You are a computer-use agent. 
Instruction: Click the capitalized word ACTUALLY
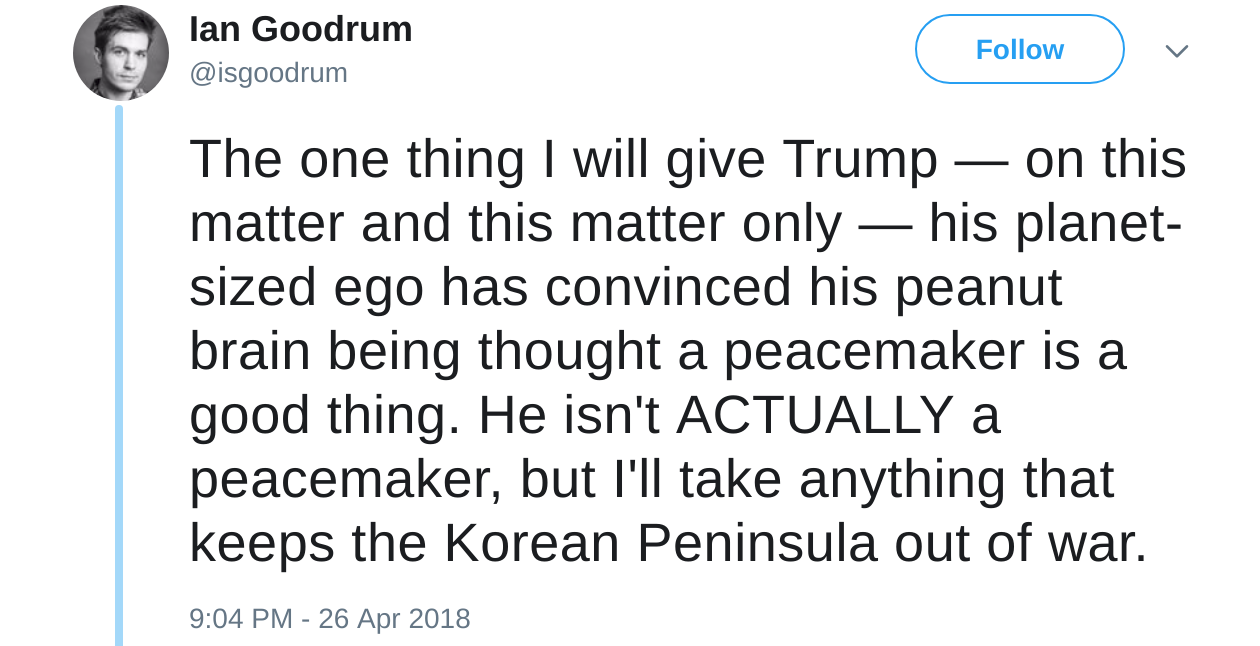814,415
